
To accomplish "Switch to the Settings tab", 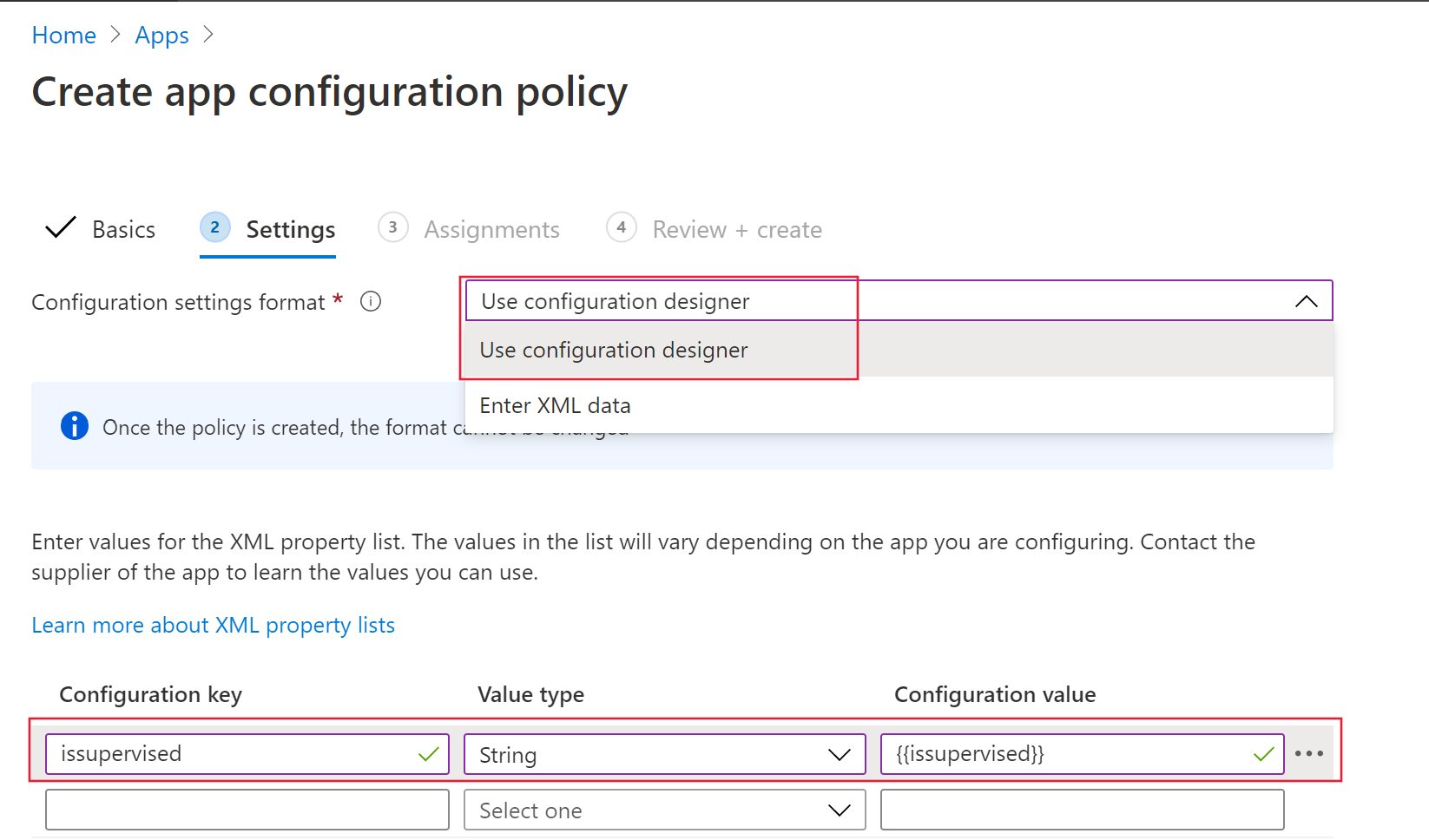I will click(x=291, y=228).
